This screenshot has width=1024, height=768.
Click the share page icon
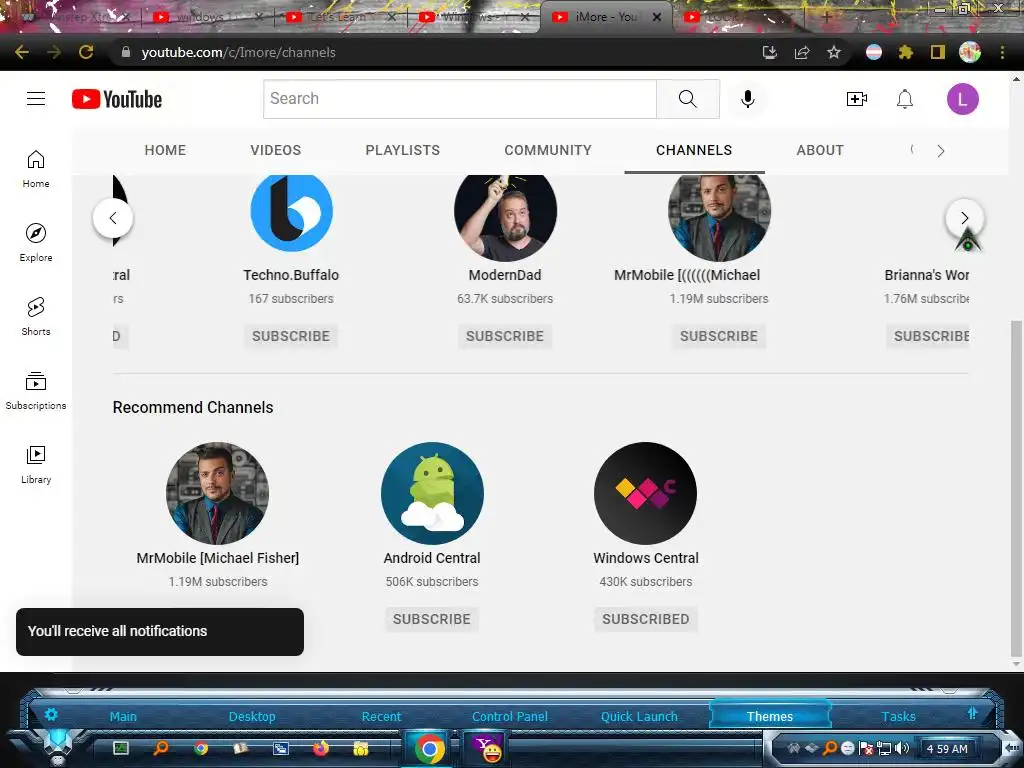[x=802, y=52]
